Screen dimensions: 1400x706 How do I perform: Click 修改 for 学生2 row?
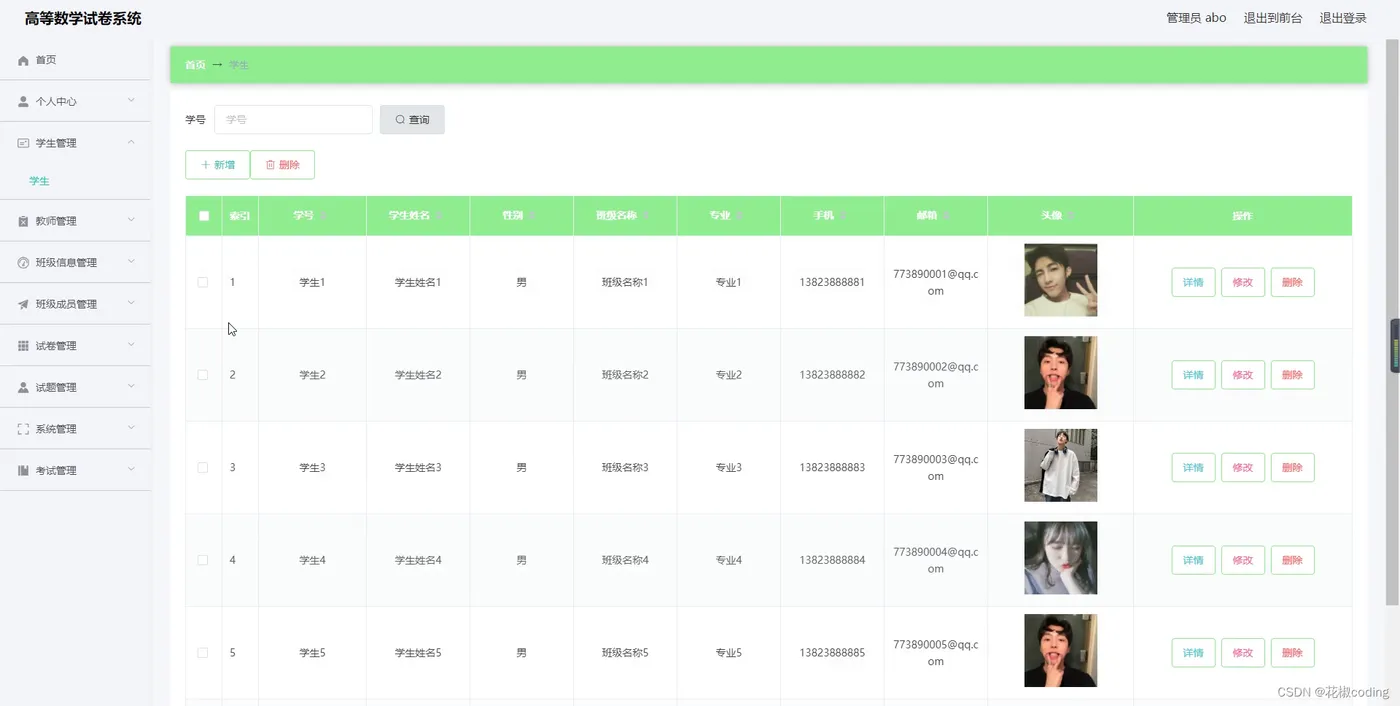click(x=1243, y=375)
